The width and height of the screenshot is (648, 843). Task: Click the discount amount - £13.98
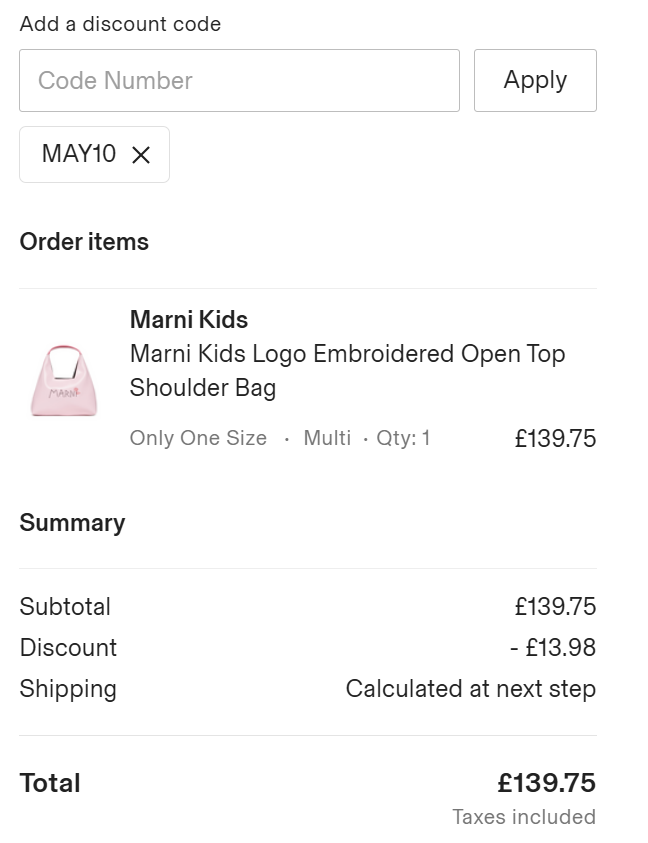pyautogui.click(x=553, y=647)
